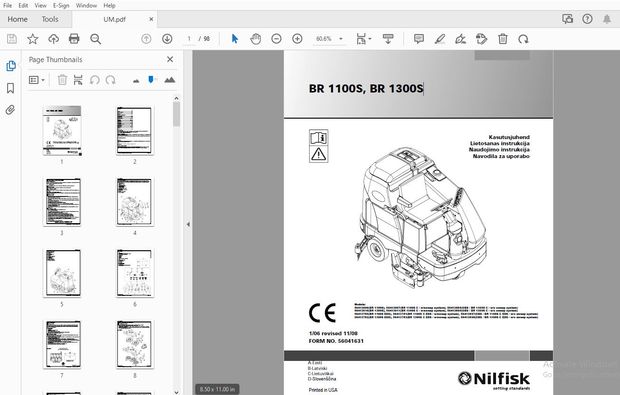Image resolution: width=620 pixels, height=395 pixels.
Task: Close the Page Thumbnails panel
Action: coord(170,59)
